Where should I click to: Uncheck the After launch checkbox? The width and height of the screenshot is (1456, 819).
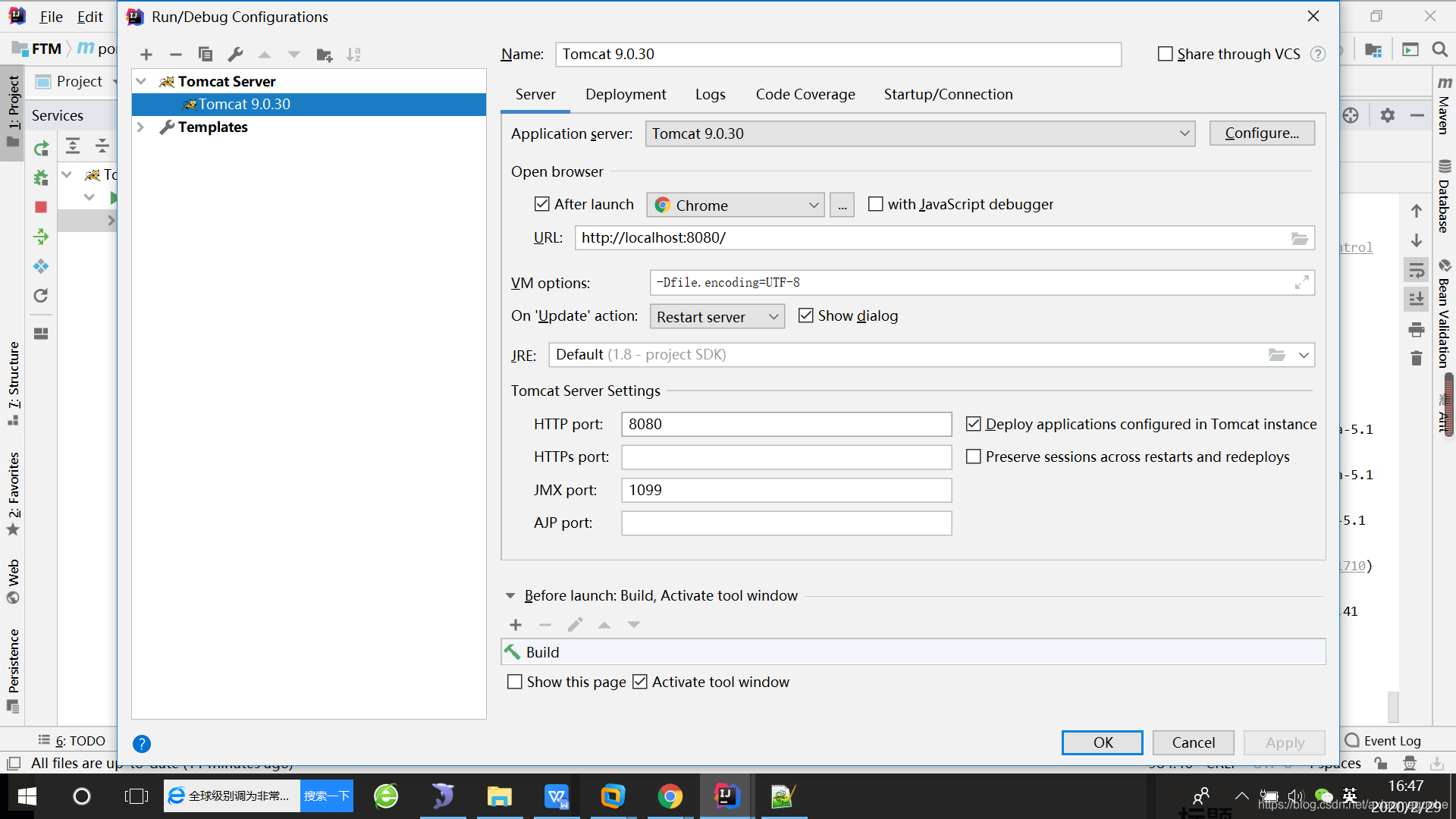(542, 204)
